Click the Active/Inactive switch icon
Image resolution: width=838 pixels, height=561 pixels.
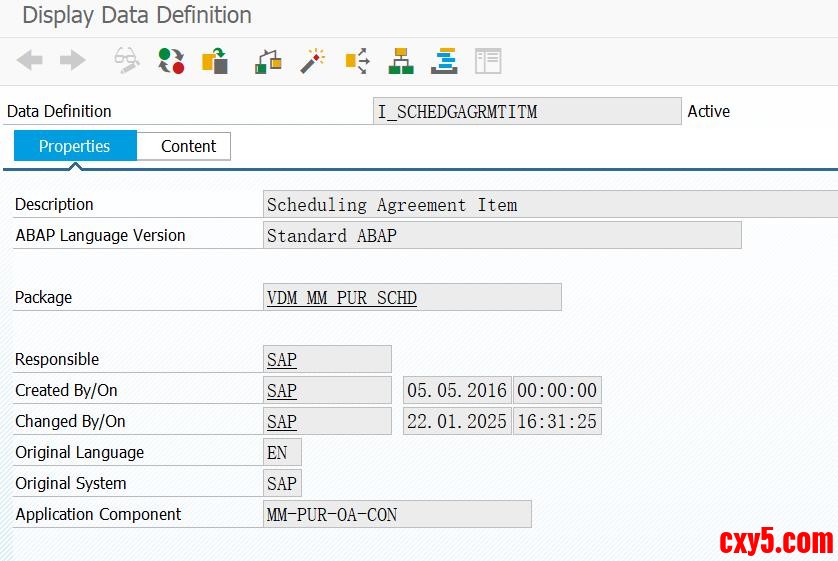coord(171,61)
